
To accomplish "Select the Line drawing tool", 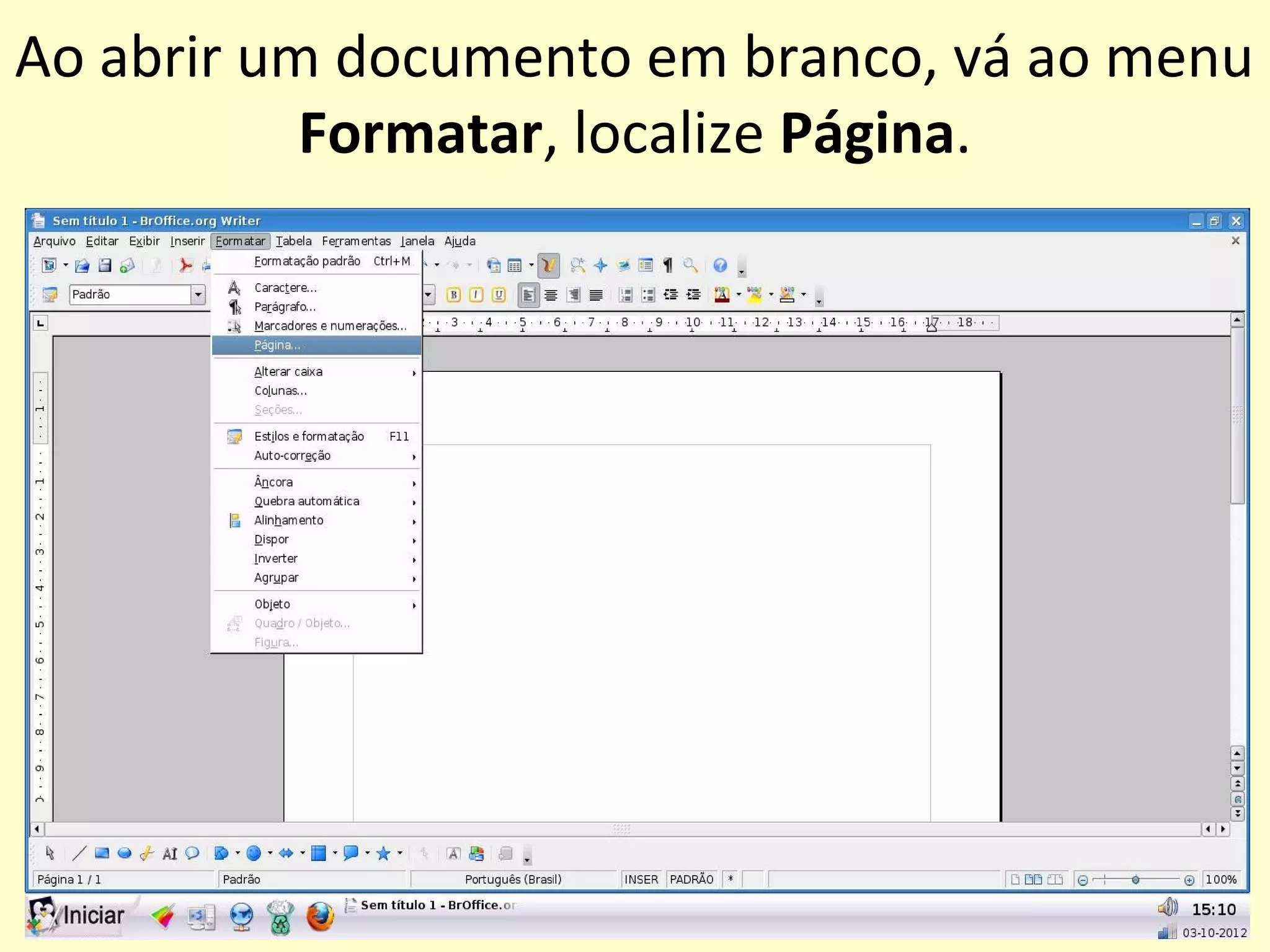I will pyautogui.click(x=79, y=853).
